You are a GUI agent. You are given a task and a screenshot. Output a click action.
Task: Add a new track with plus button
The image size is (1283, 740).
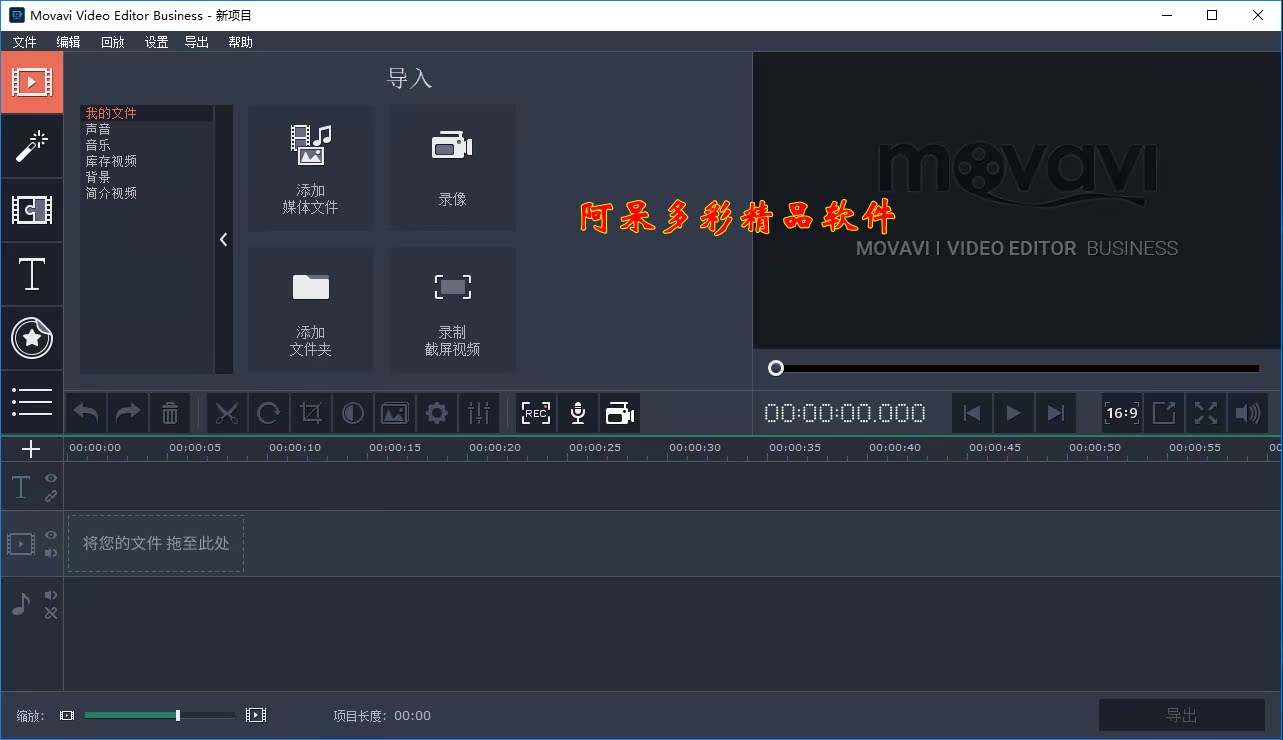pos(31,450)
